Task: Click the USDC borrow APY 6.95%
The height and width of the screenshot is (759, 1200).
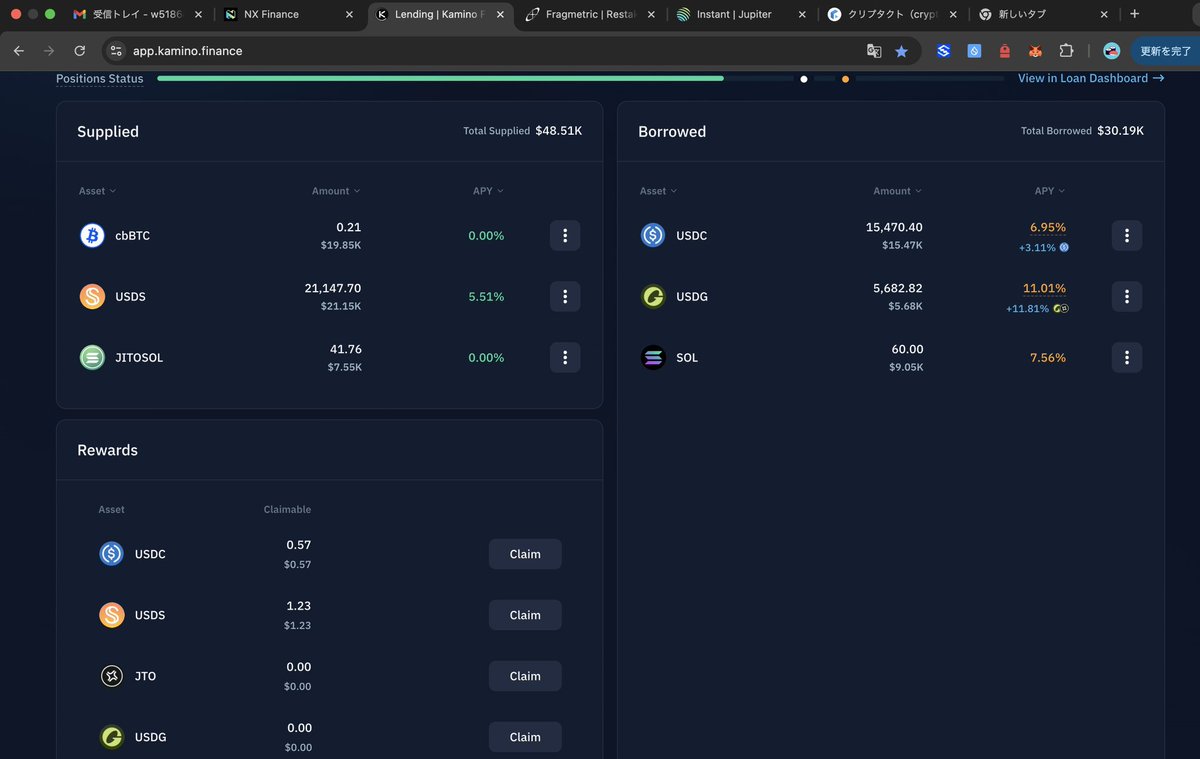Action: 1048,227
